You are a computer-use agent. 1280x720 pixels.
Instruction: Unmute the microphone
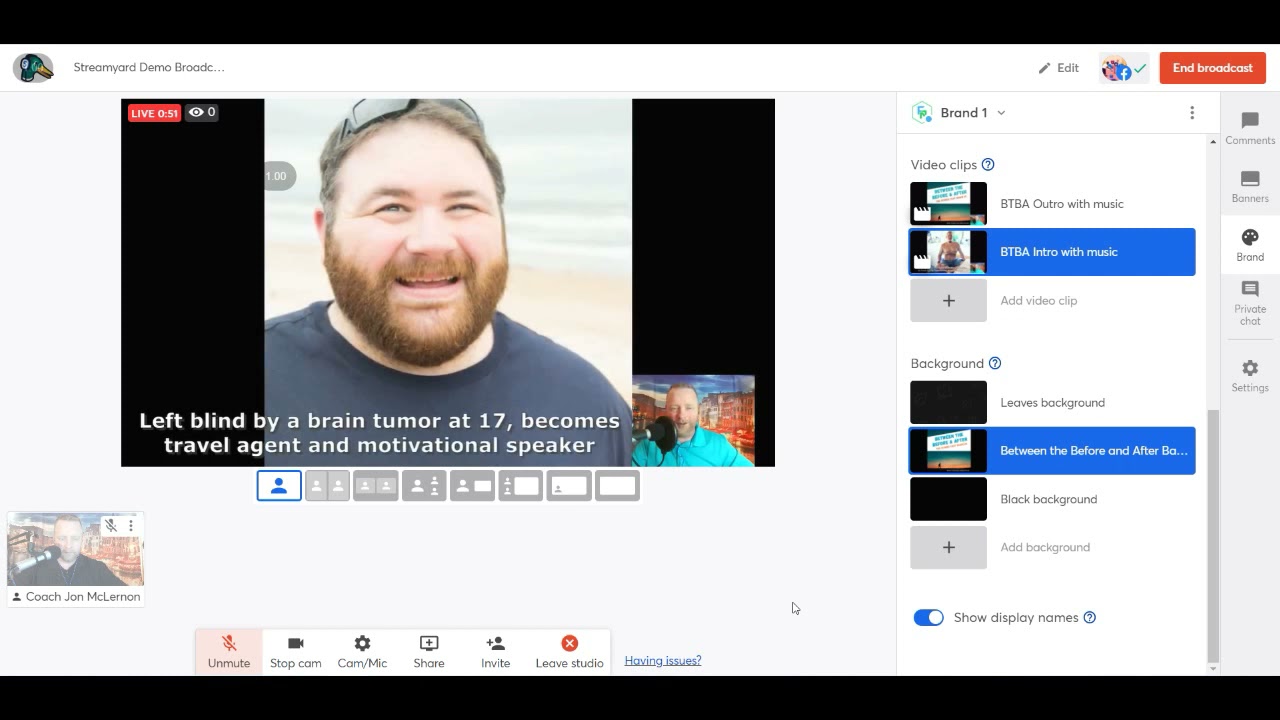click(x=229, y=652)
